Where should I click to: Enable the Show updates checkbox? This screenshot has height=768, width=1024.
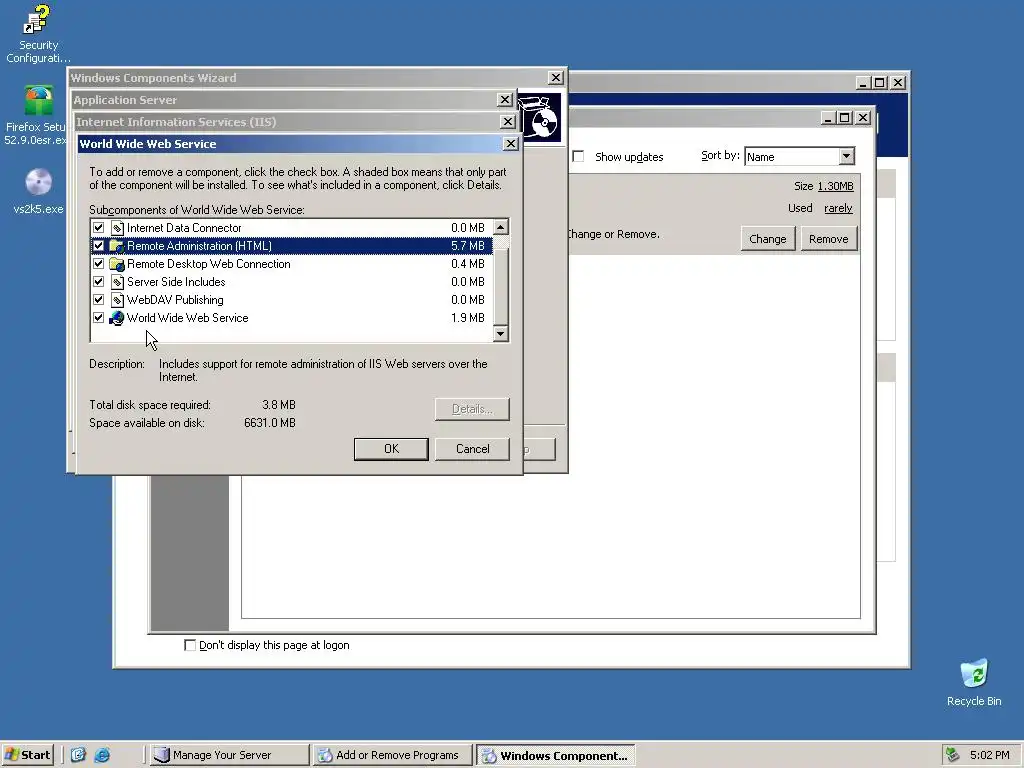(x=579, y=157)
